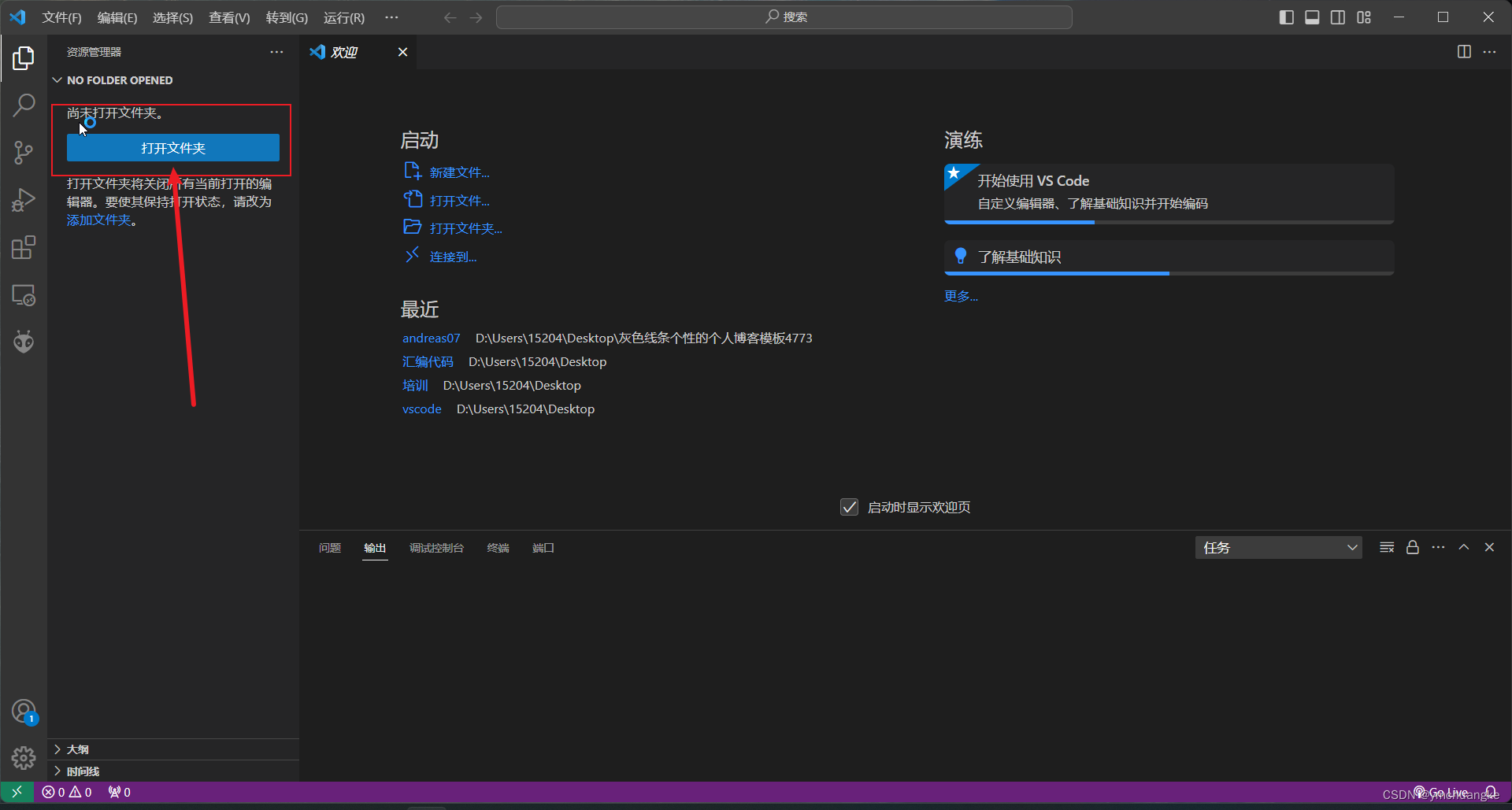The height and width of the screenshot is (810, 1512).
Task: Click the ports forwarded status indicator
Action: [120, 792]
